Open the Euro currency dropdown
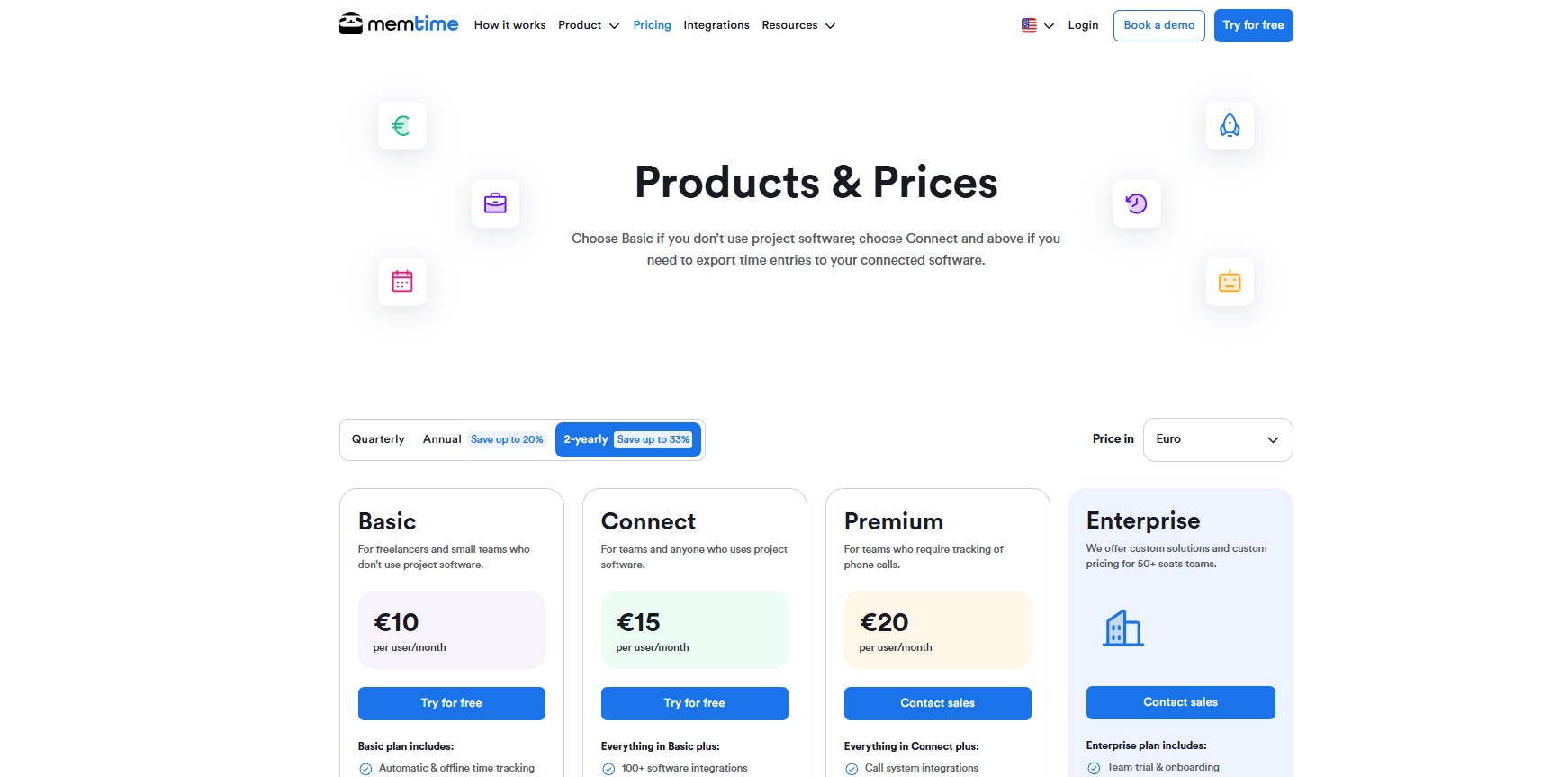1568x777 pixels. tap(1218, 439)
